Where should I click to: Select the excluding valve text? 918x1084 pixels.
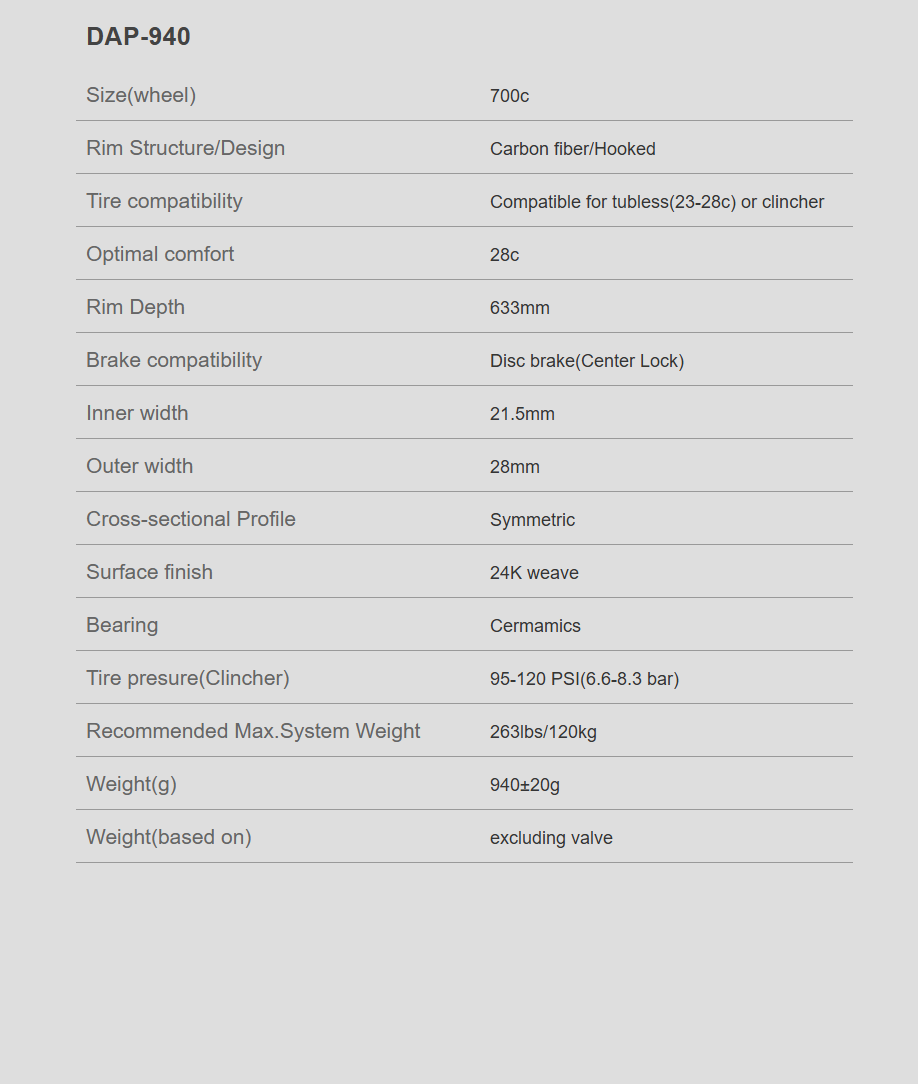tap(551, 838)
